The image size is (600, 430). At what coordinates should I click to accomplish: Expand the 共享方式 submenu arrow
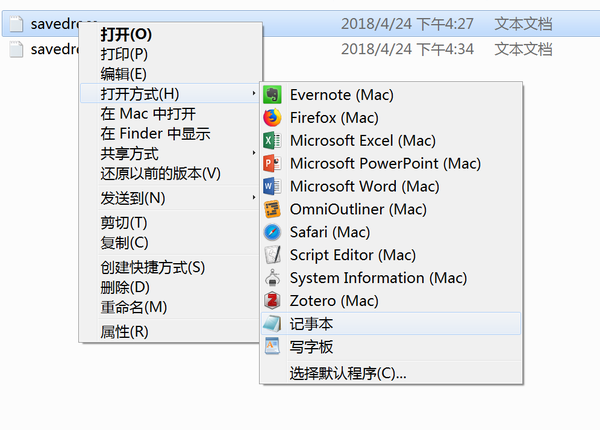(x=254, y=153)
